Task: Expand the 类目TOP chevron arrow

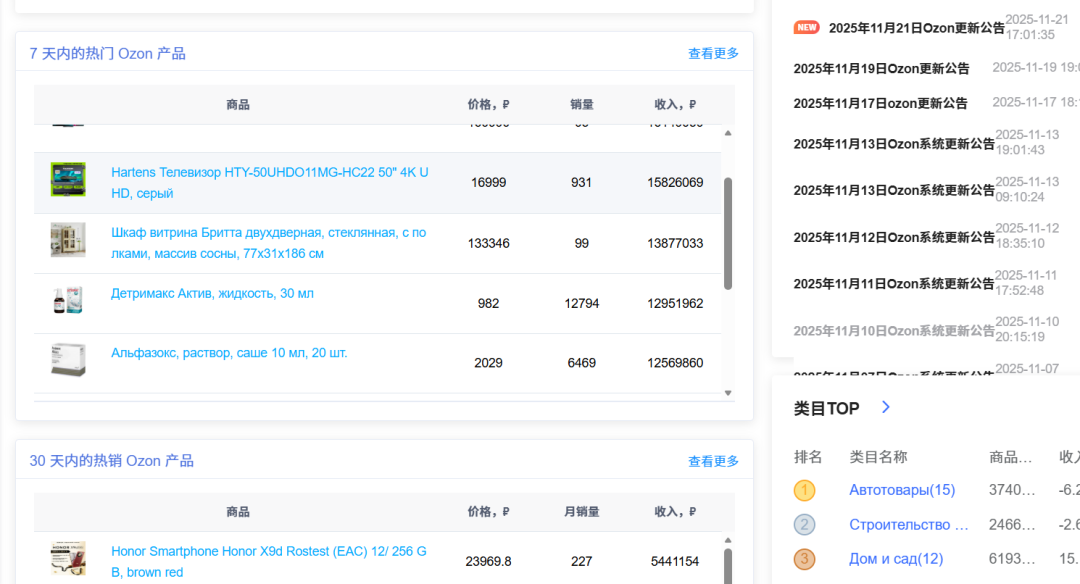Action: 886,407
